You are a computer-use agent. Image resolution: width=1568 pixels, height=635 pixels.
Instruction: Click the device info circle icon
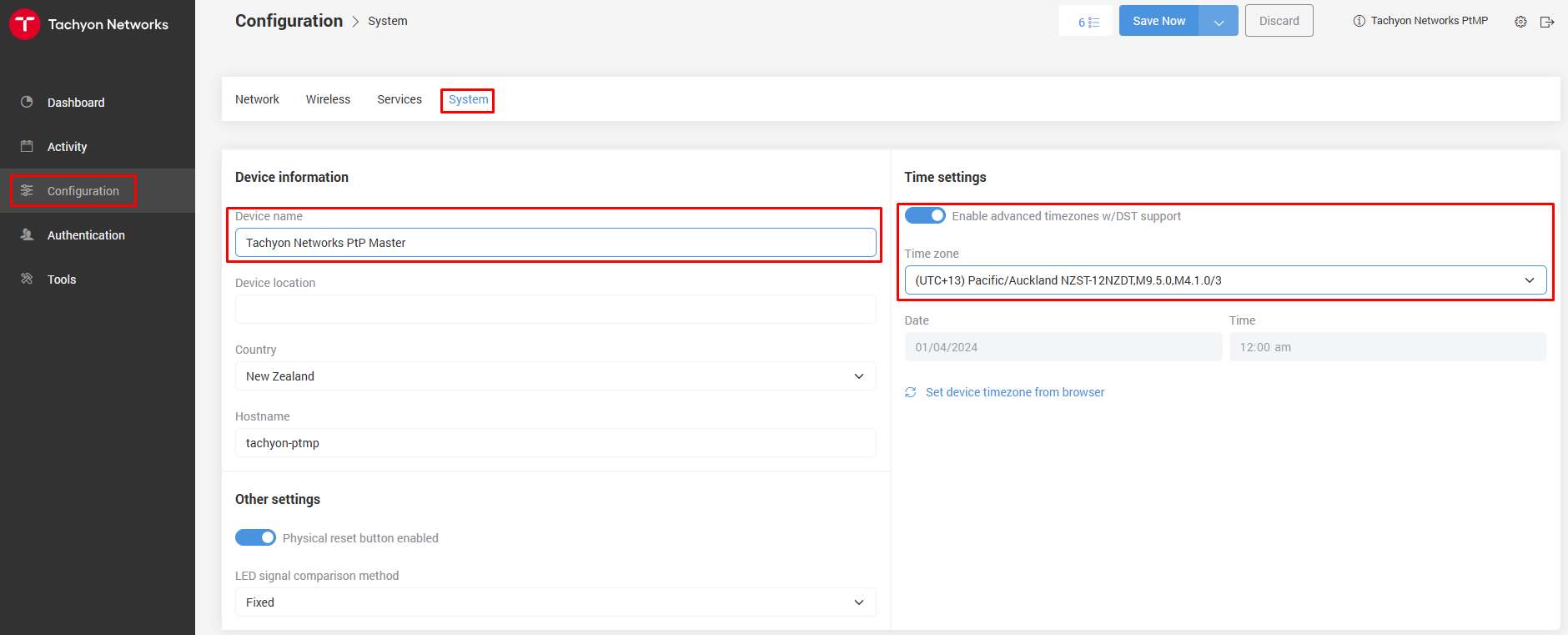coord(1359,21)
